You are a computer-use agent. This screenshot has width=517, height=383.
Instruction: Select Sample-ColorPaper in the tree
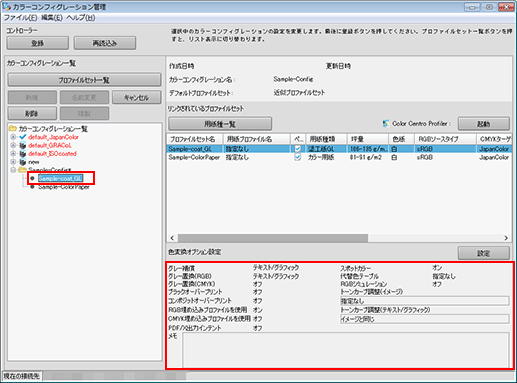point(64,187)
